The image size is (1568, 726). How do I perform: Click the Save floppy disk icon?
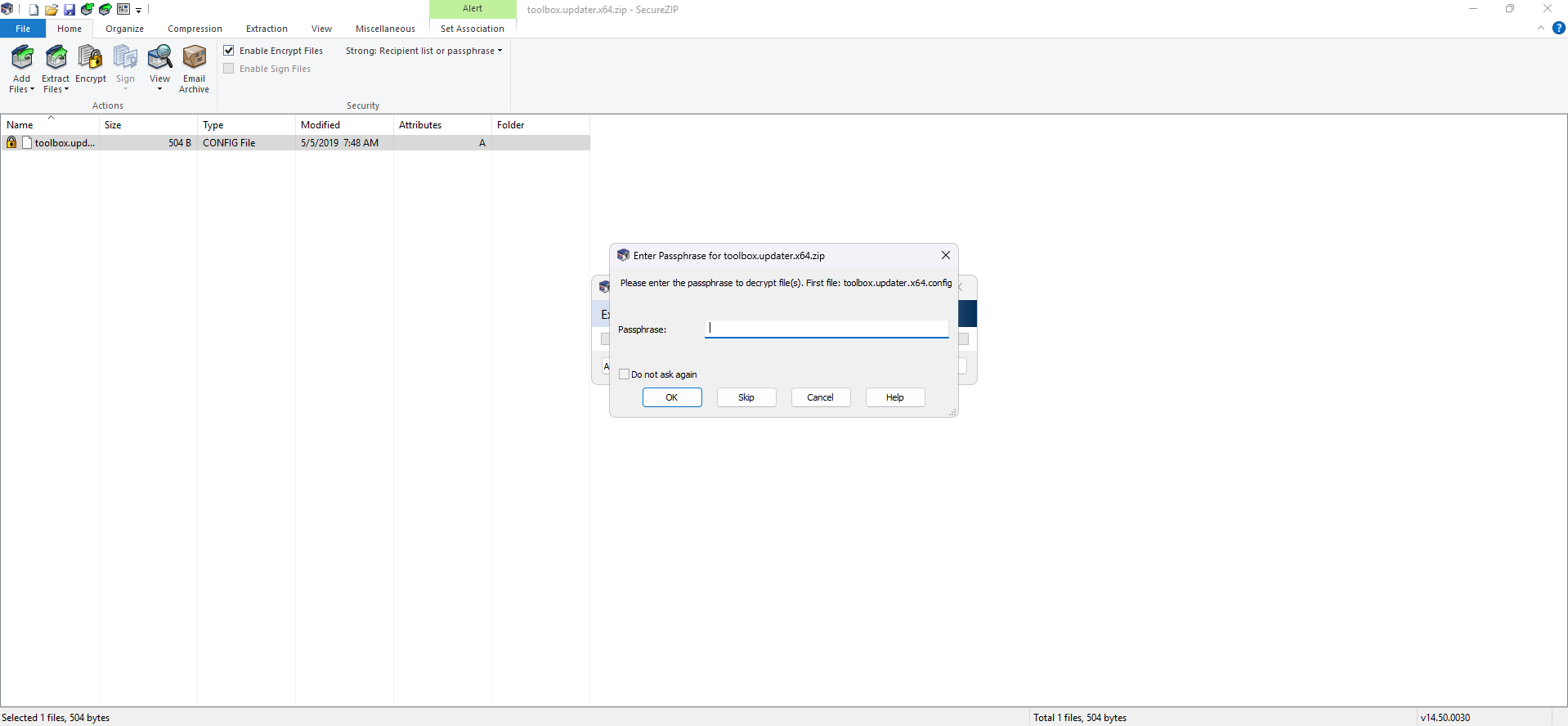69,10
